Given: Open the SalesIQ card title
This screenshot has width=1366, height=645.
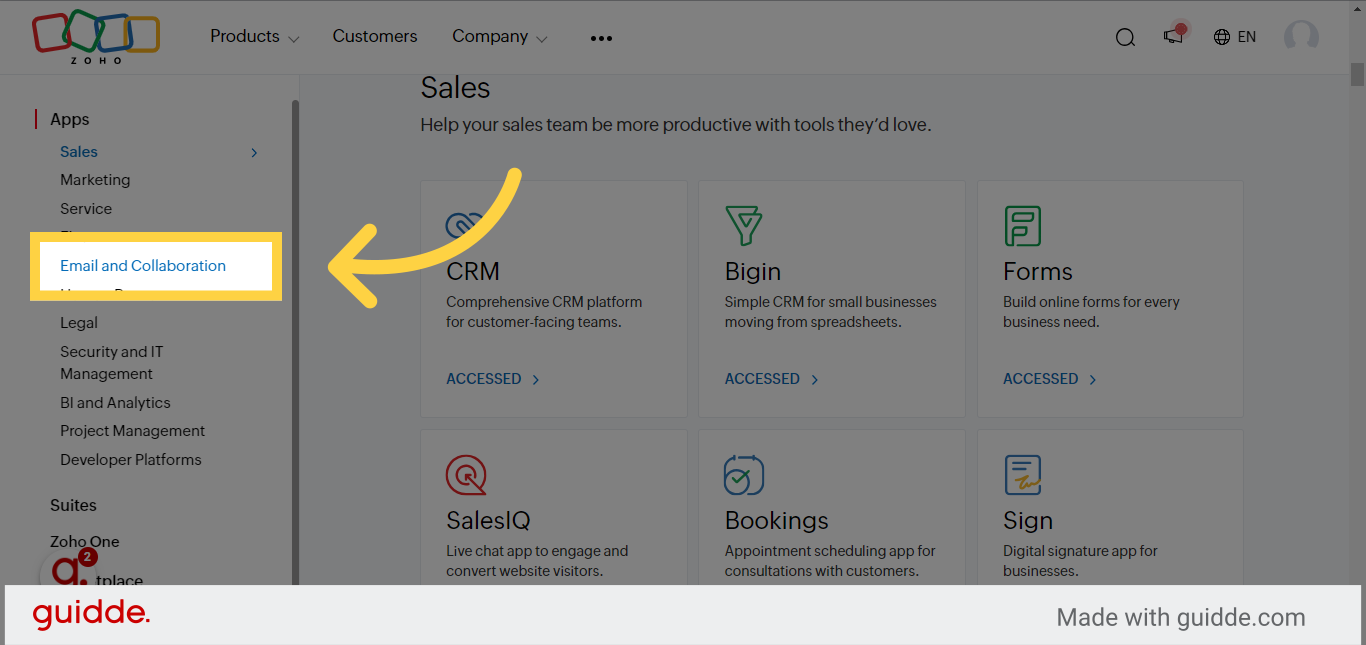Looking at the screenshot, I should (x=488, y=521).
